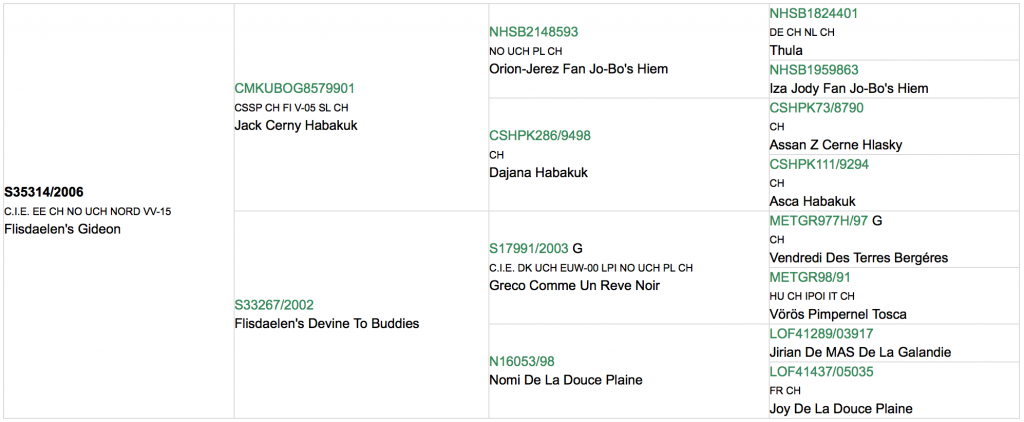Select the Flisdaelen's Gideon root entry
1024x422 pixels.
(63, 230)
